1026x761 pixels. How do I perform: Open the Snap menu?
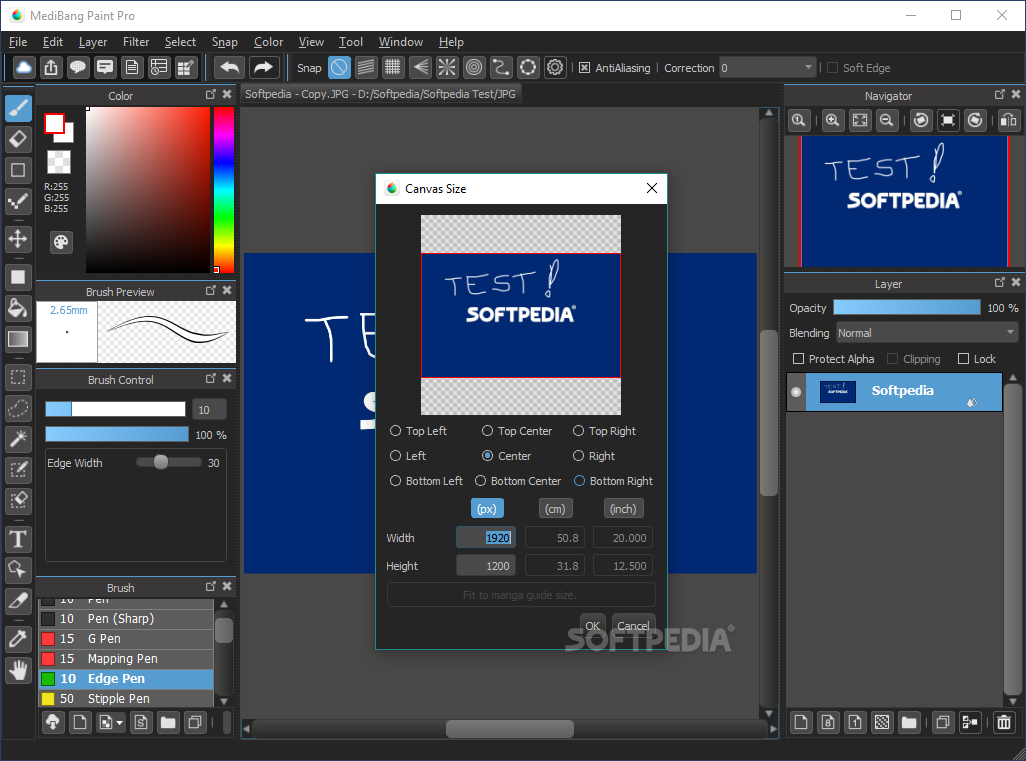[224, 42]
